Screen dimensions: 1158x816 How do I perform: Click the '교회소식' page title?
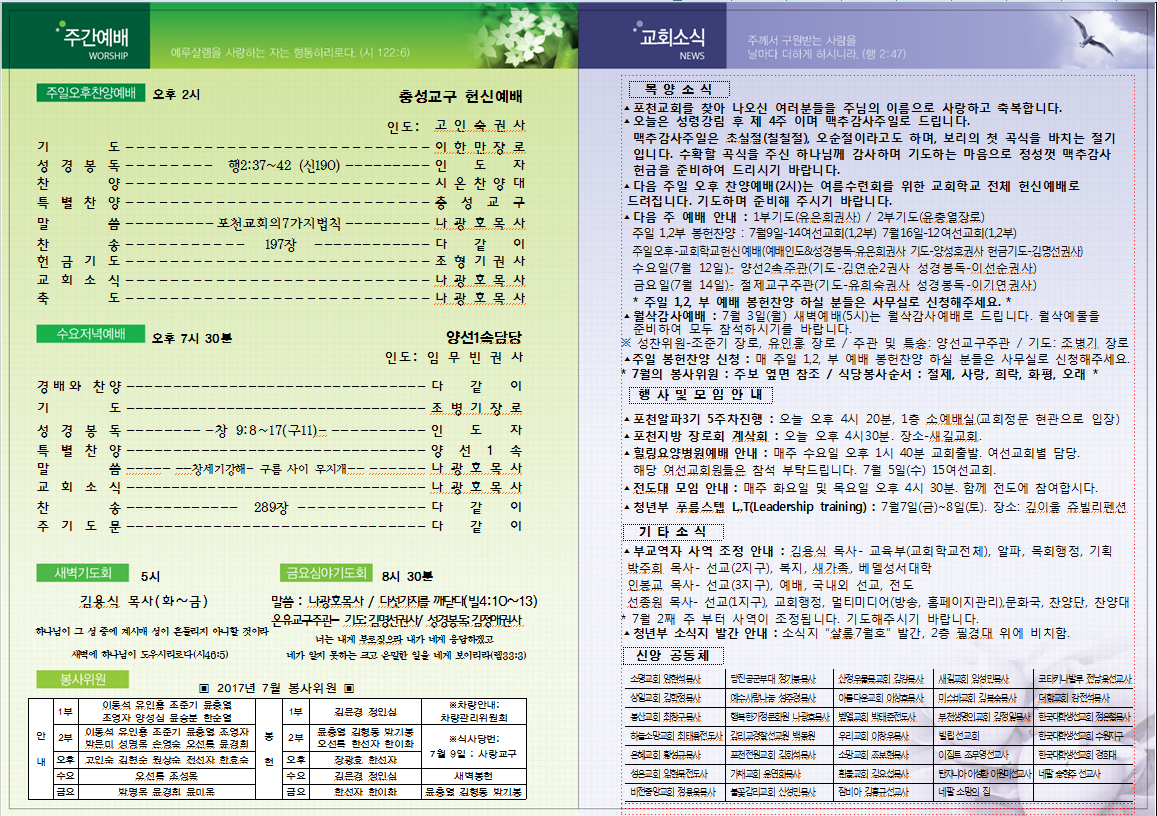(672, 36)
